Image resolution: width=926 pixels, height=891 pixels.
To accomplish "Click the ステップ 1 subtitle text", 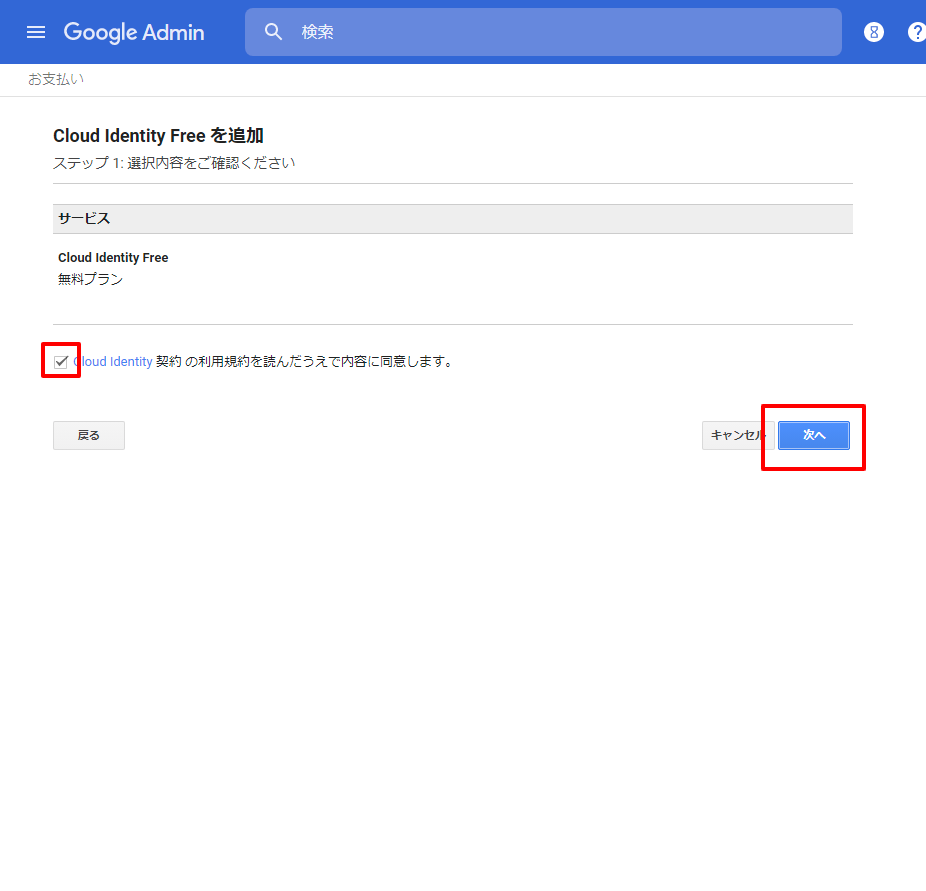I will click(174, 163).
